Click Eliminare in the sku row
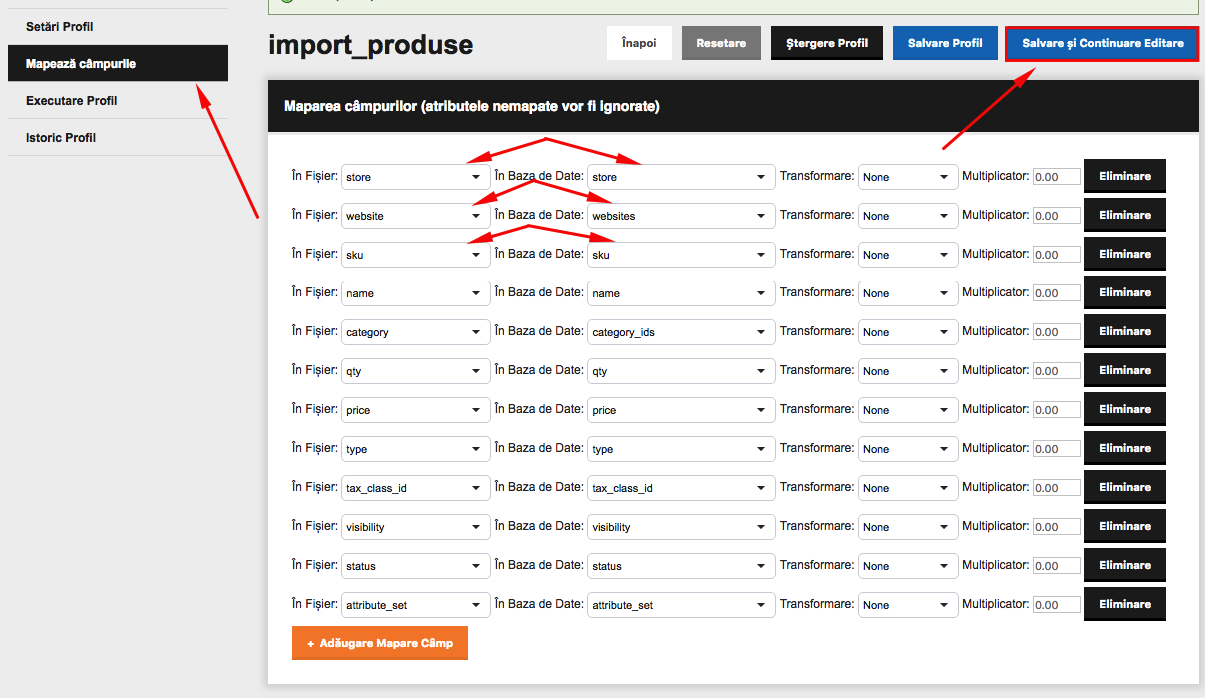 1125,254
